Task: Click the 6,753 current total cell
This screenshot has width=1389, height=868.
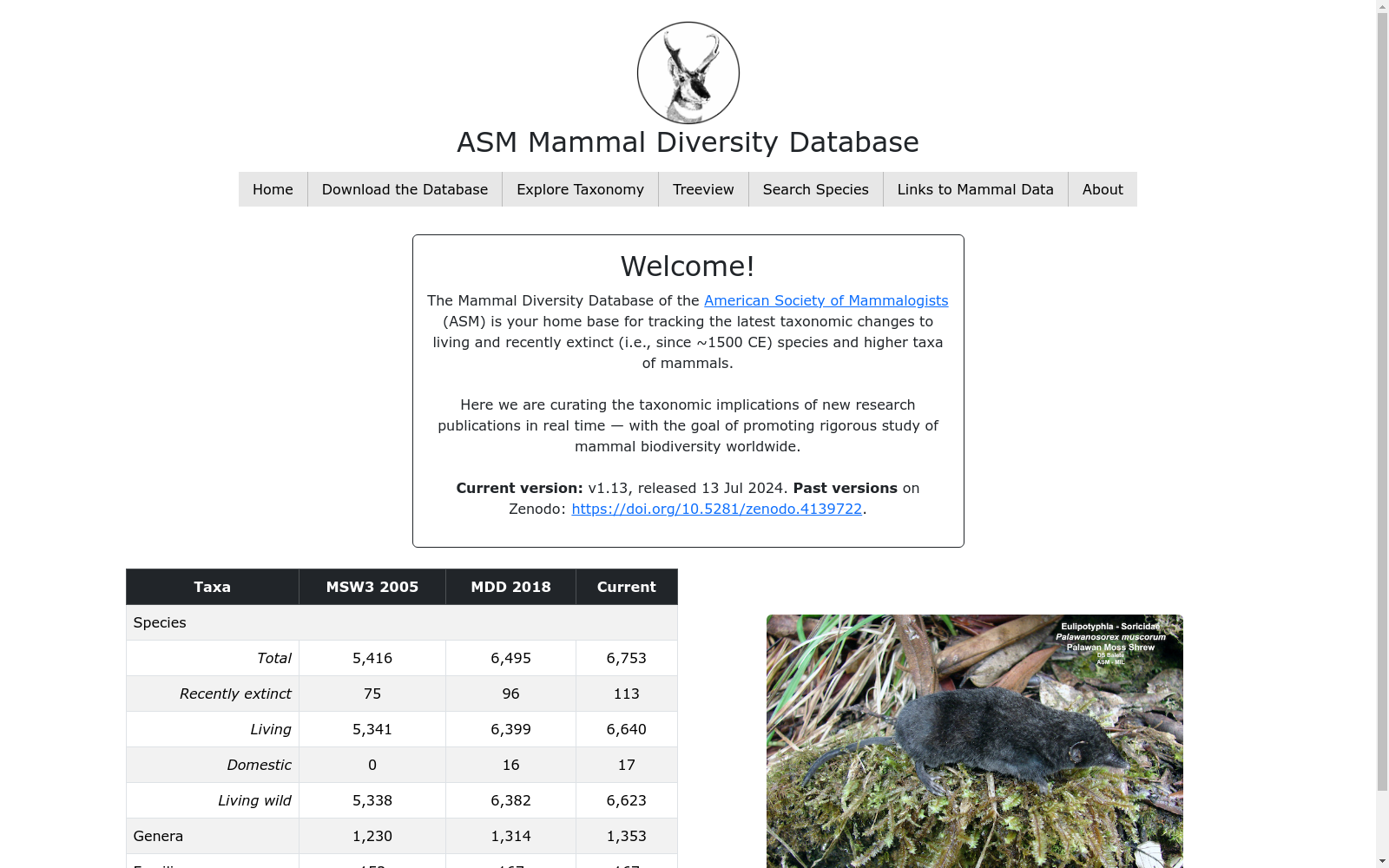Action: (x=627, y=658)
